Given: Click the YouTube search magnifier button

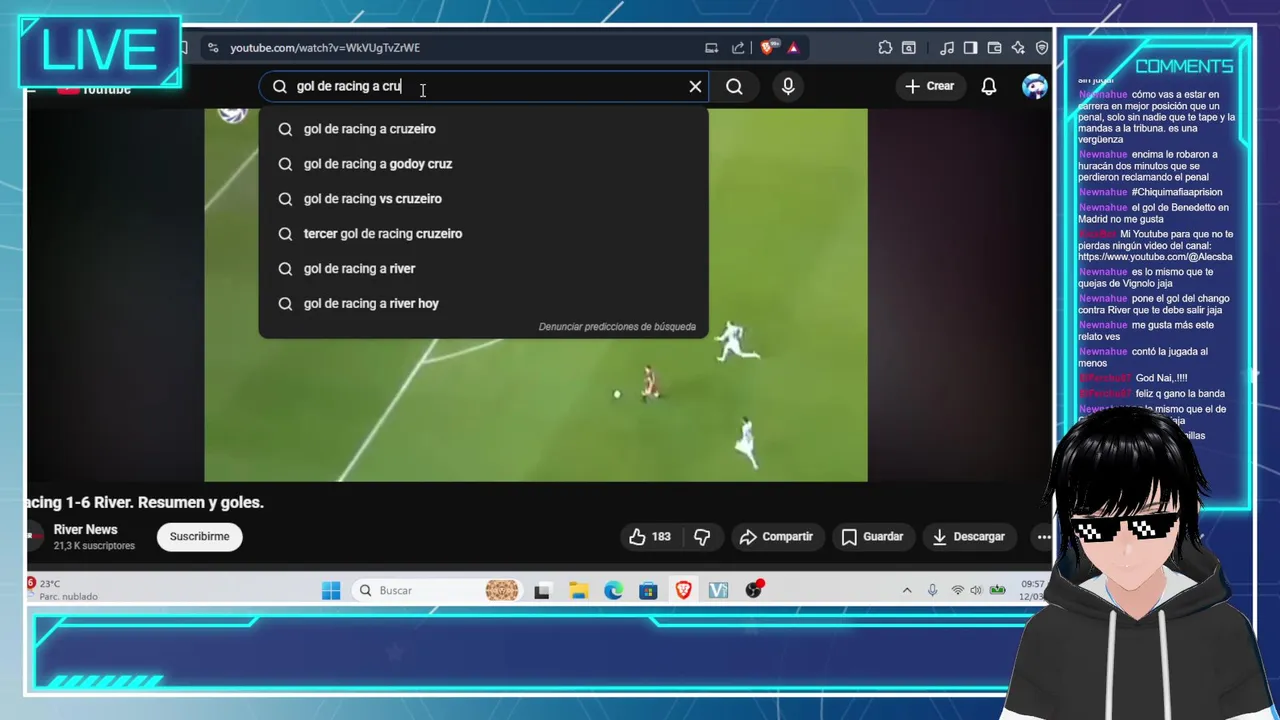Looking at the screenshot, I should (x=734, y=87).
